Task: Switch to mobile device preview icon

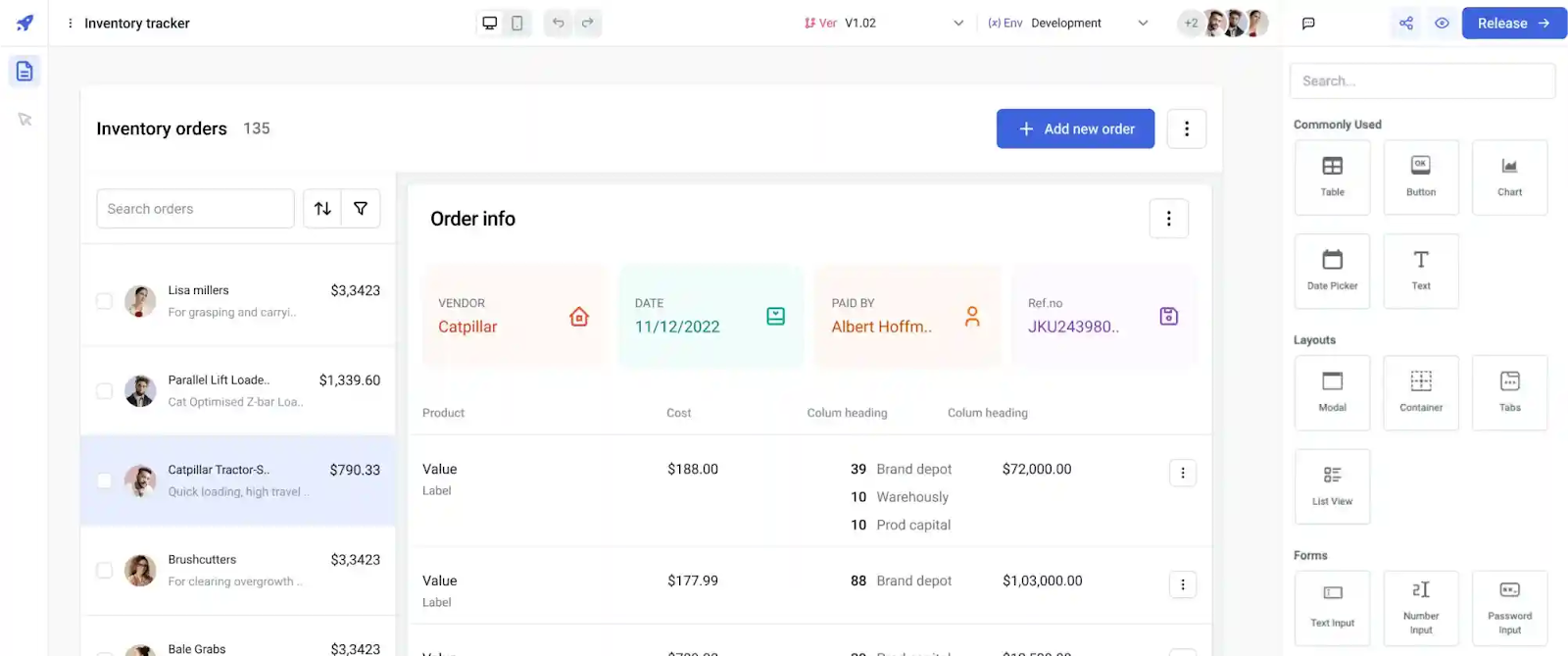Action: coord(517,23)
